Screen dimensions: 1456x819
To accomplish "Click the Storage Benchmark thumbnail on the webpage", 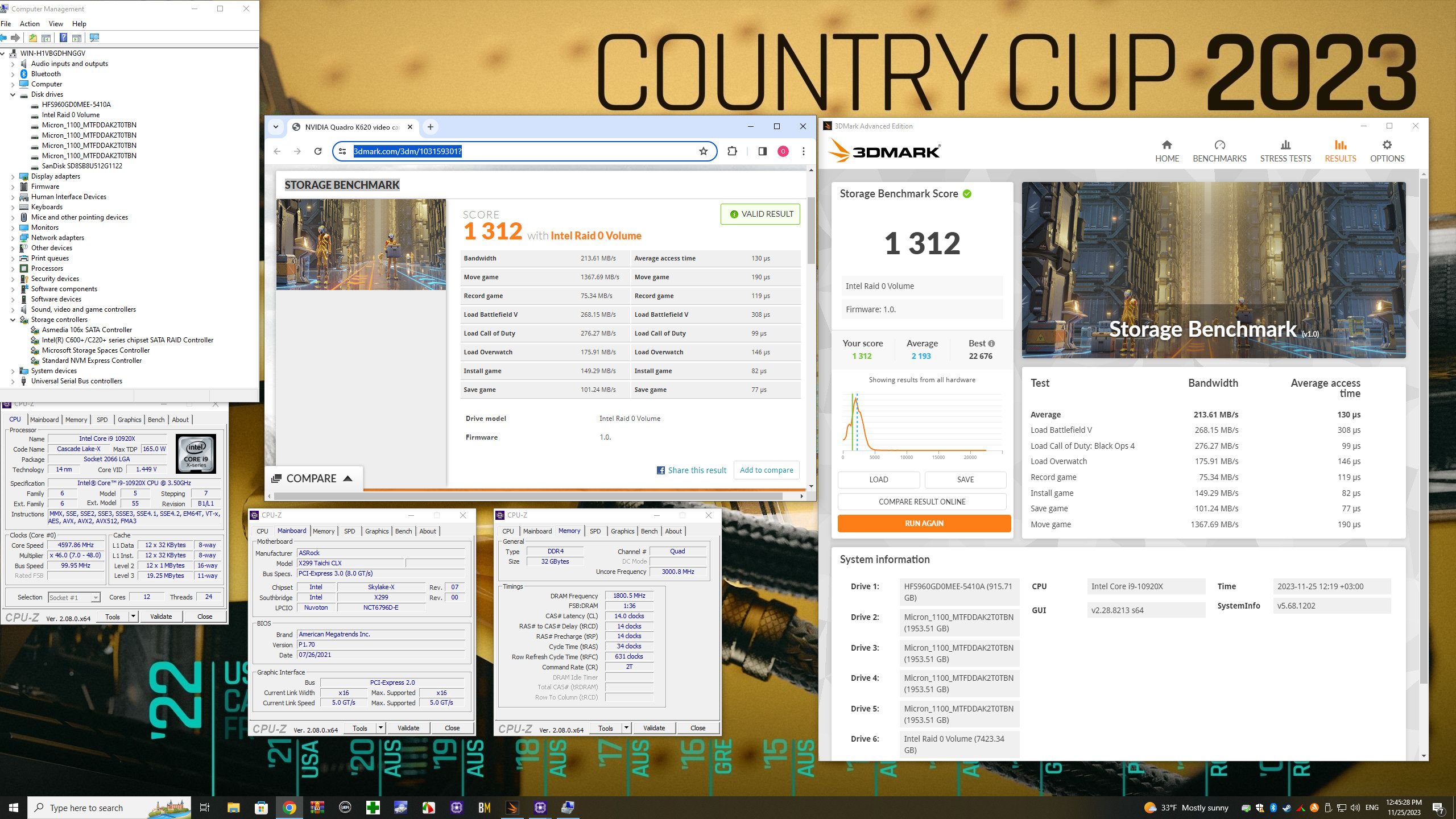I will point(361,245).
